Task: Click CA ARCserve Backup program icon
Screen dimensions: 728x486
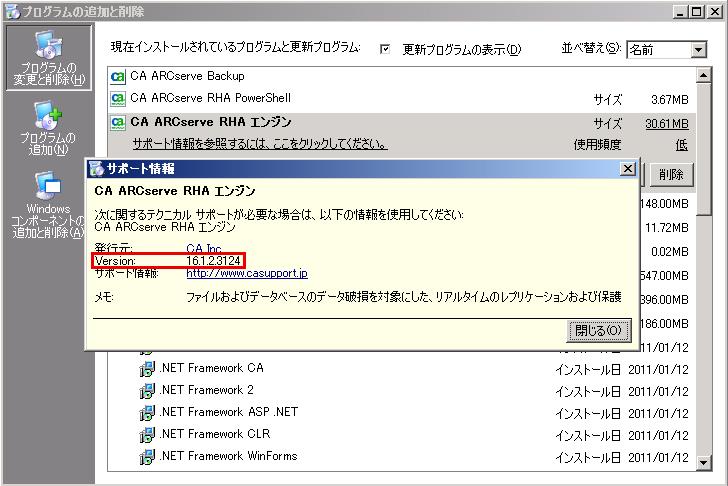Action: click(118, 76)
